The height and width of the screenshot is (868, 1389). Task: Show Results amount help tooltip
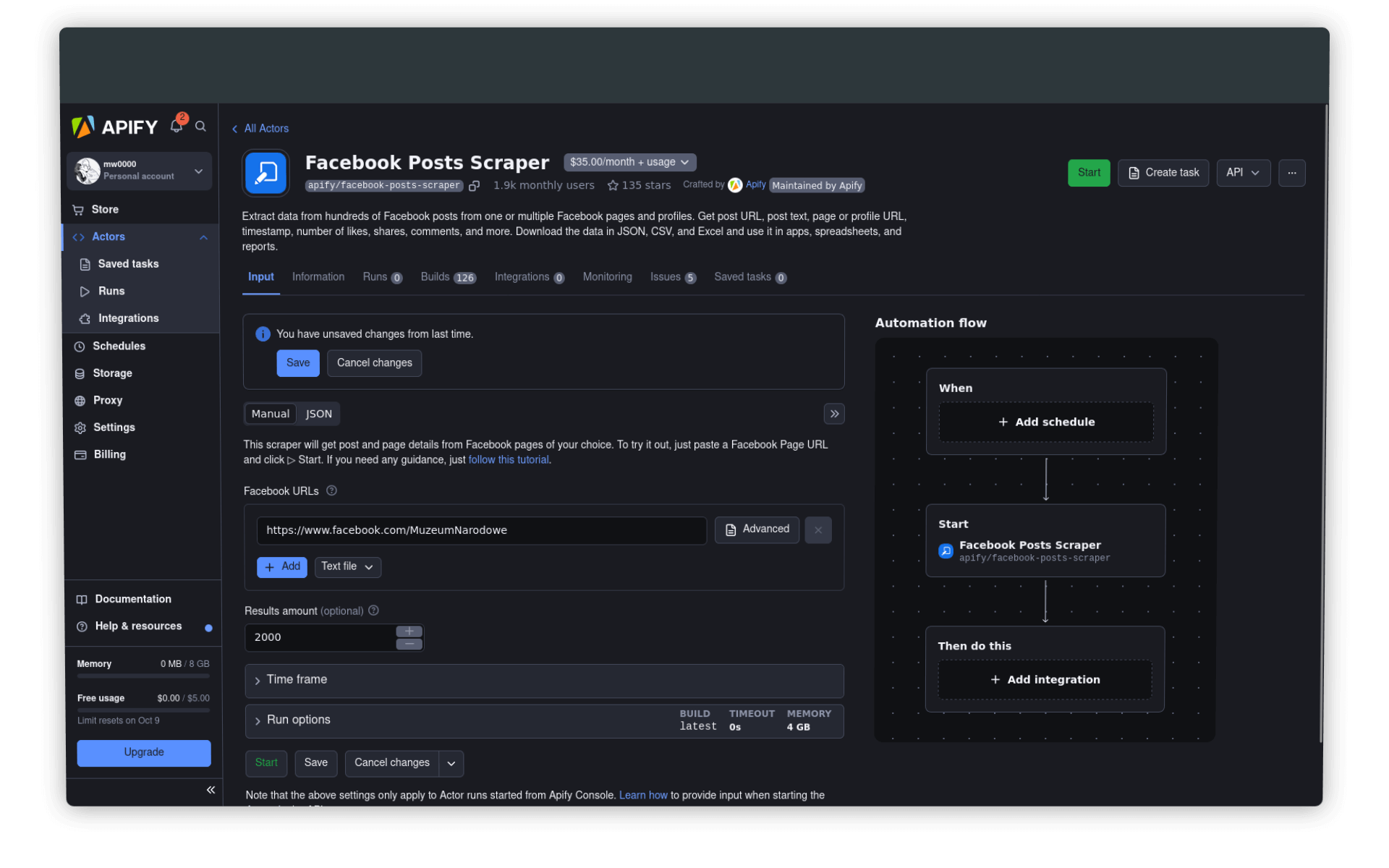coord(373,610)
